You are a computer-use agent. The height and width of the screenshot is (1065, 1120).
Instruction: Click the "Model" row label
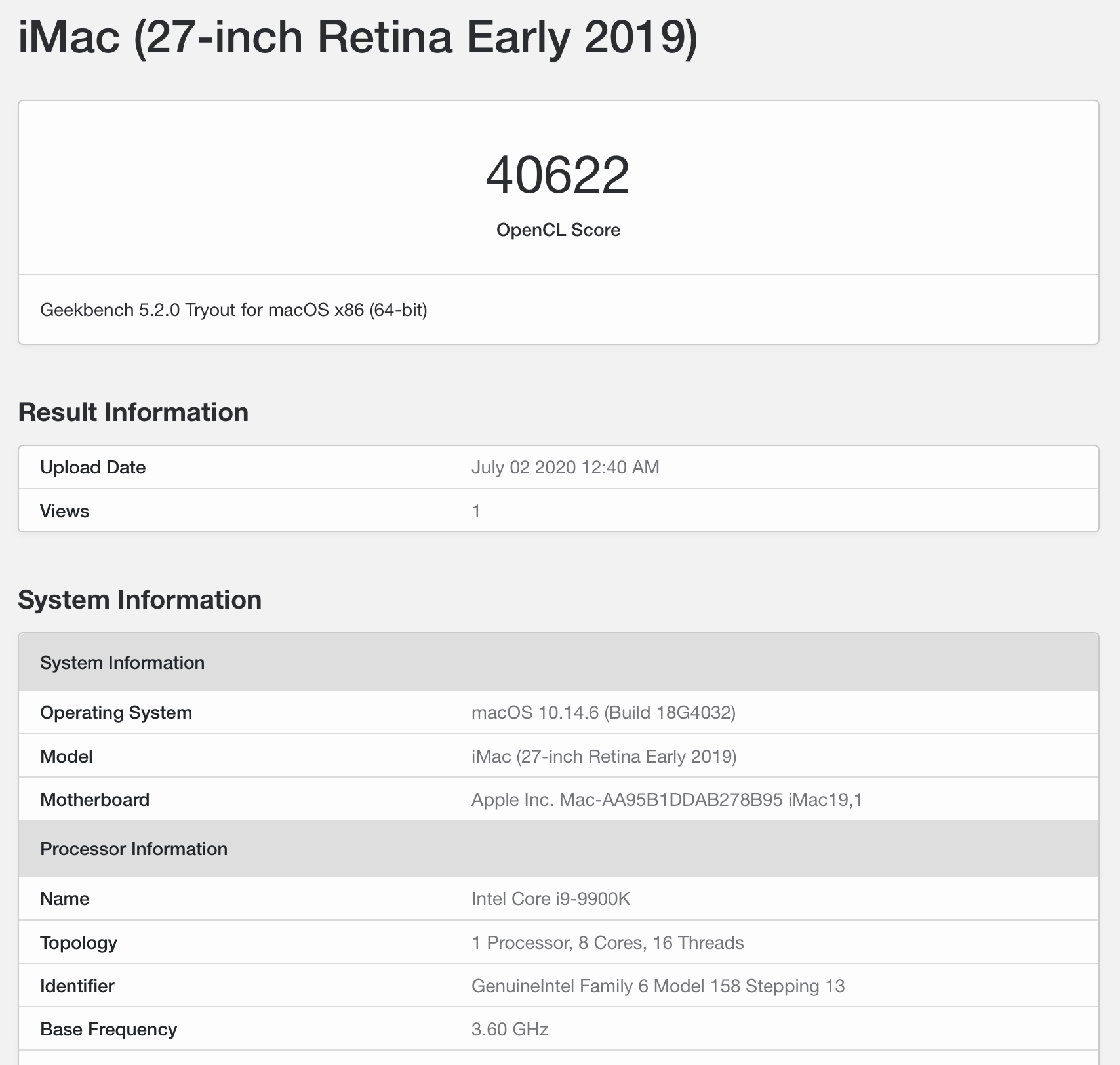[66, 757]
